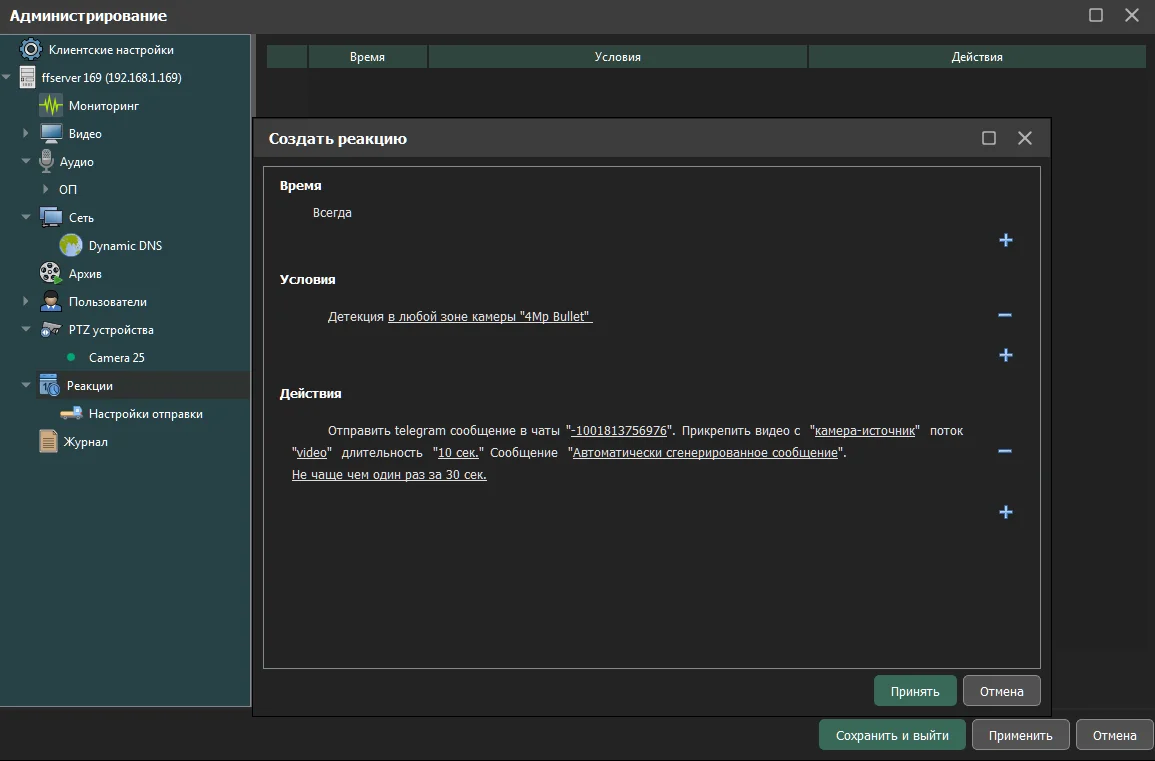
Task: Open the Архив section
Action: click(x=85, y=273)
